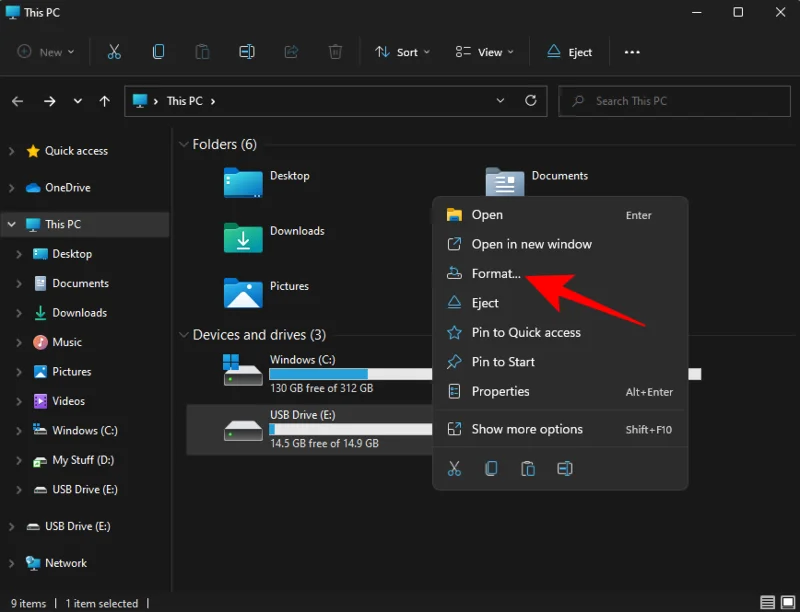Select the Rename icon in the toolbar

247,51
